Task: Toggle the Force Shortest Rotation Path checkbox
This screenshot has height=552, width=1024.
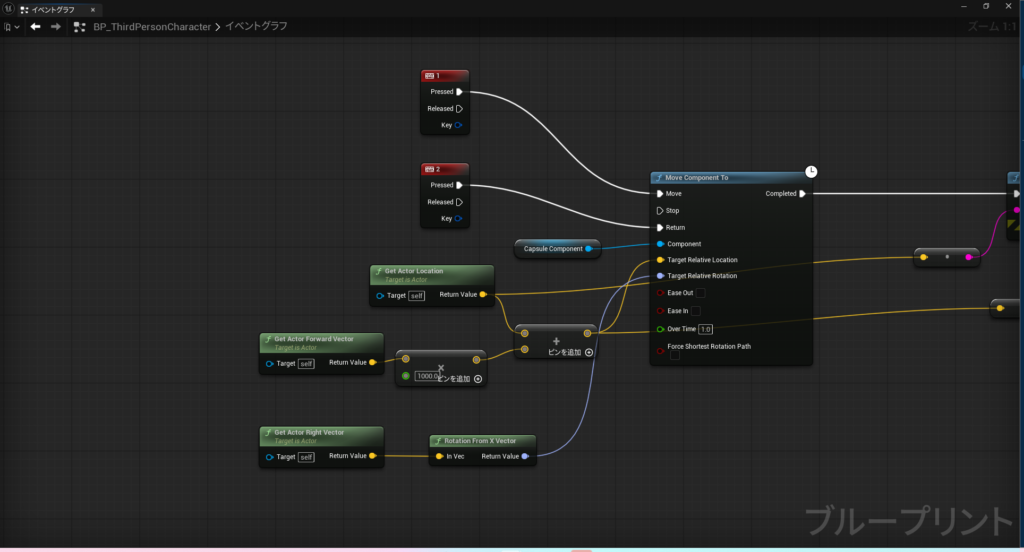Action: tap(675, 355)
